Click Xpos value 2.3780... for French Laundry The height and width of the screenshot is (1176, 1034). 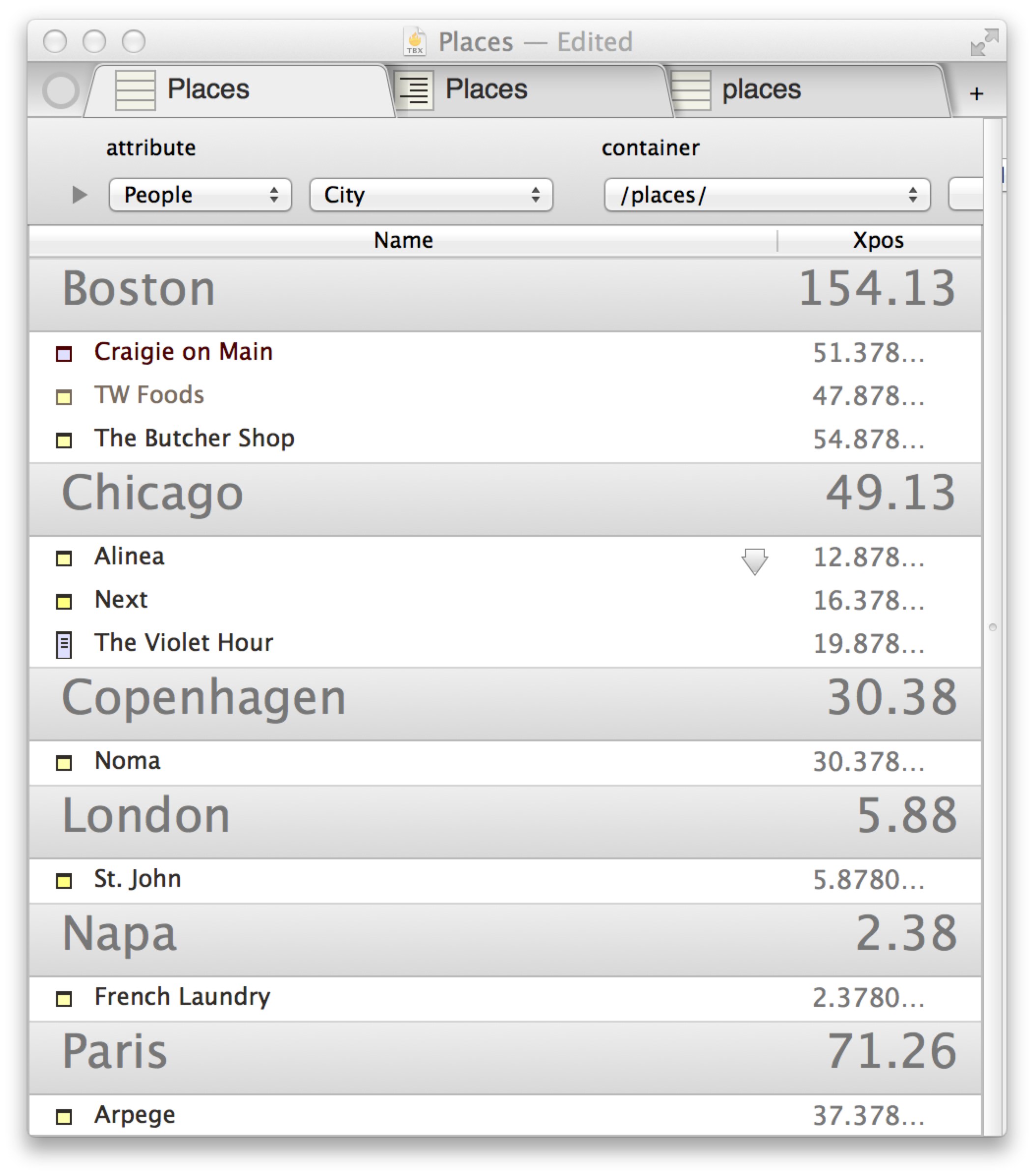coord(868,998)
